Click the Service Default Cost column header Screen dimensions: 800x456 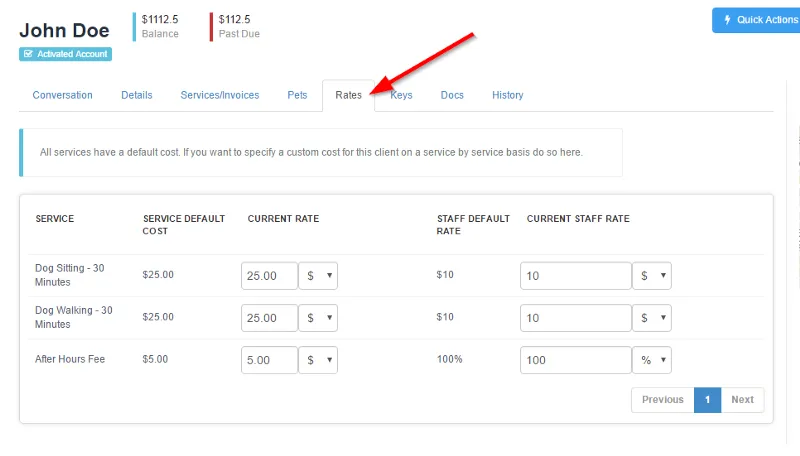(184, 225)
